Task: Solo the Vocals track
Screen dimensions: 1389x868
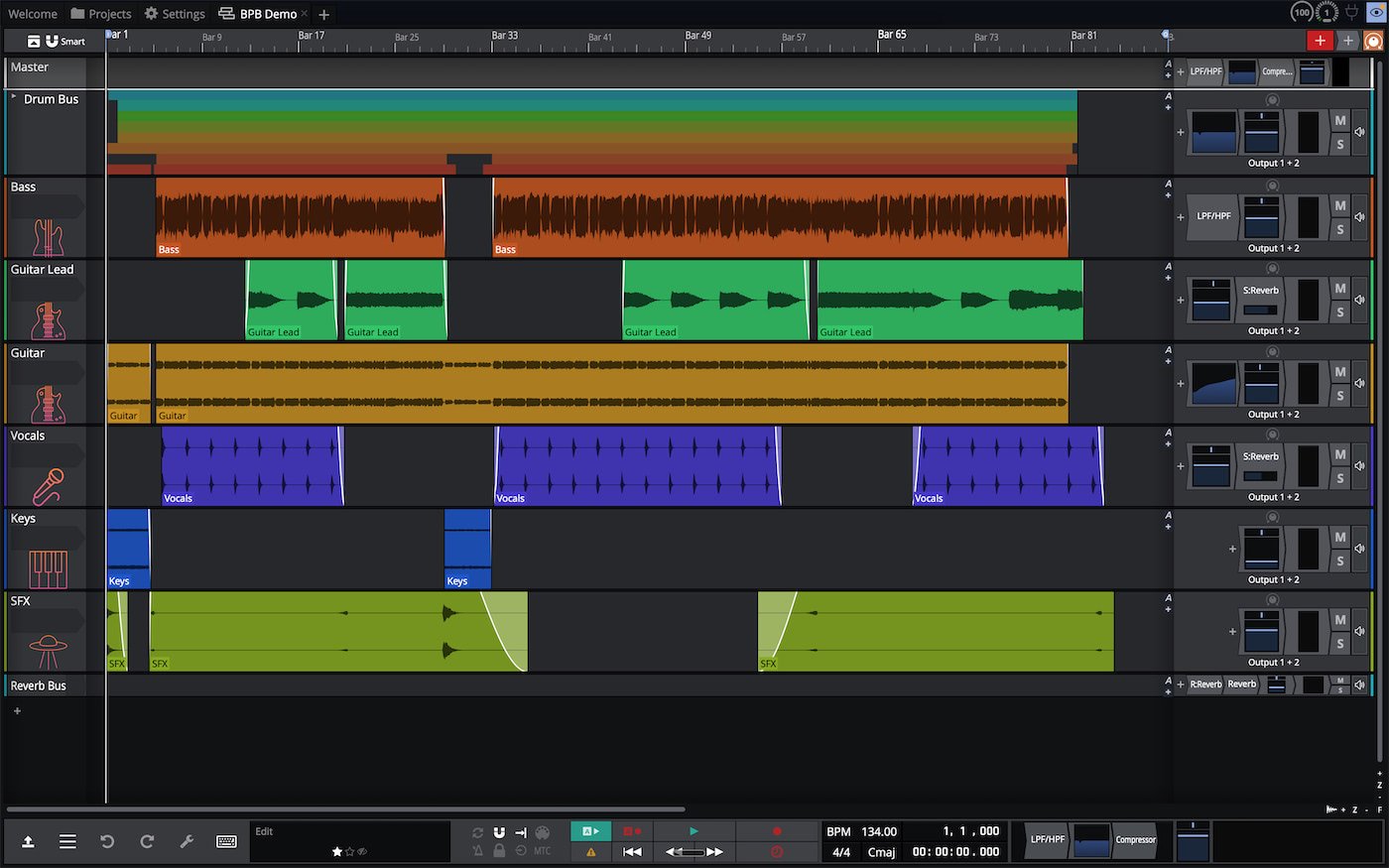Action: (1340, 478)
